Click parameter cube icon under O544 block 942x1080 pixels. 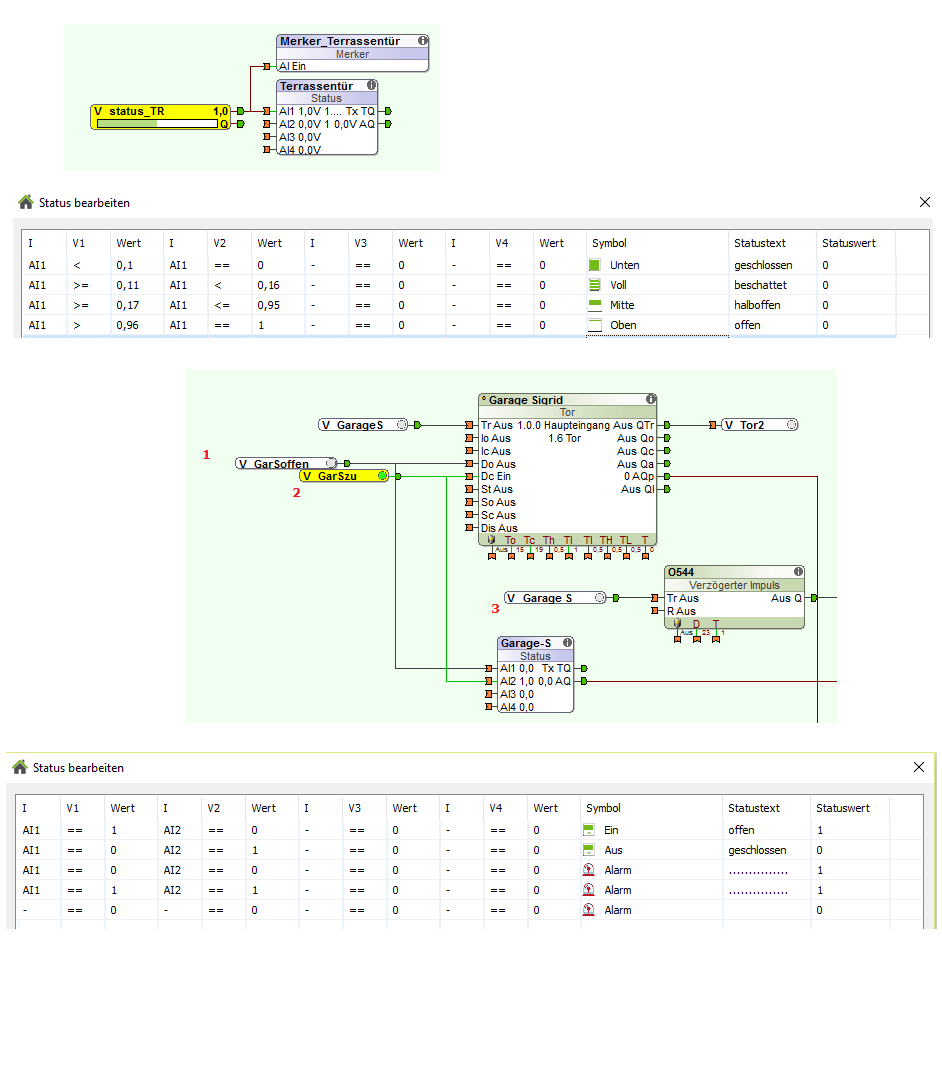(677, 623)
